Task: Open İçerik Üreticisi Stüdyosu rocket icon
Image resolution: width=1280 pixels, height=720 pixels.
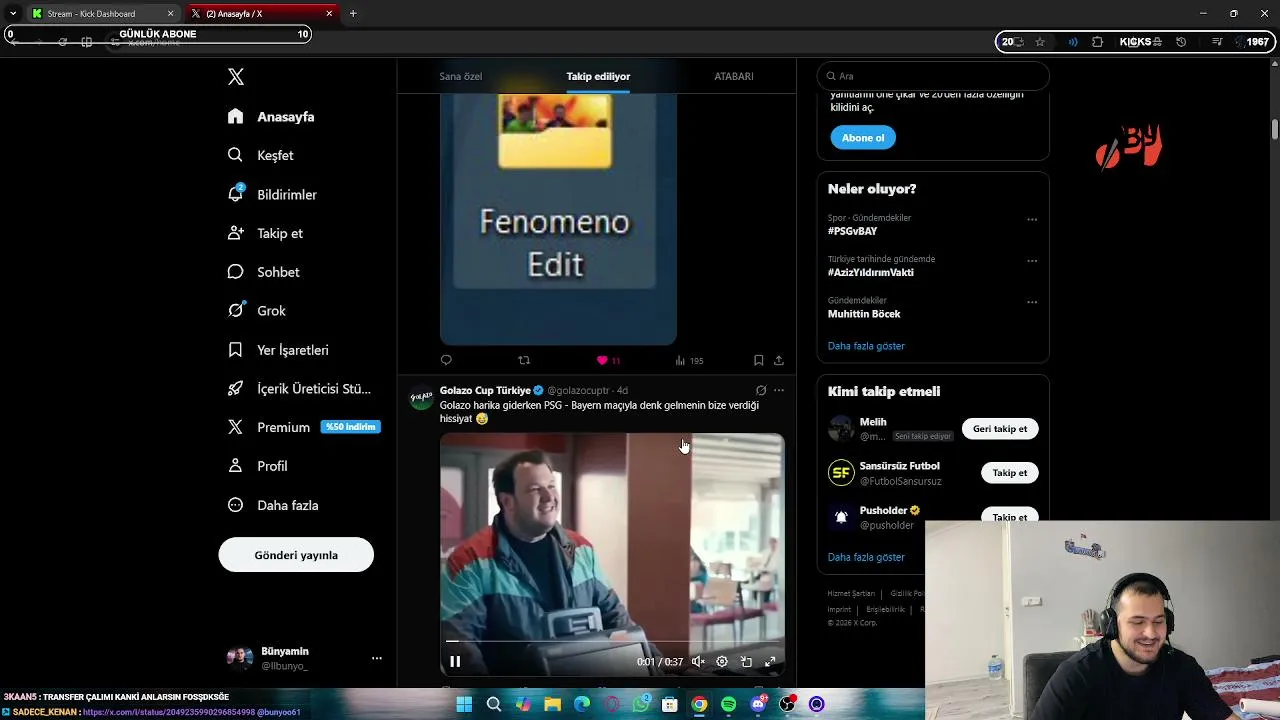Action: coord(235,388)
